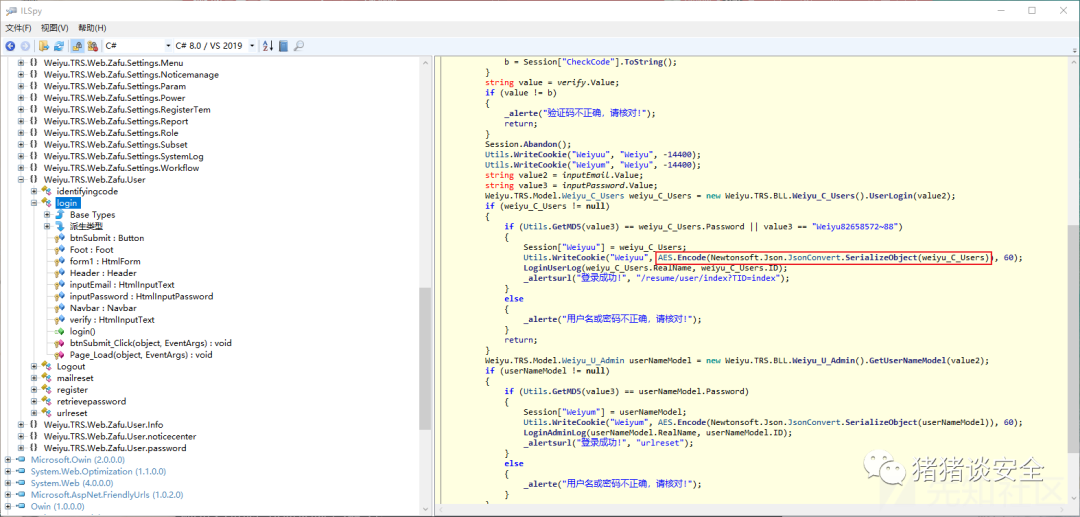Click the login() constructor icon
Image resolution: width=1080 pixels, height=517 pixels.
click(x=59, y=332)
